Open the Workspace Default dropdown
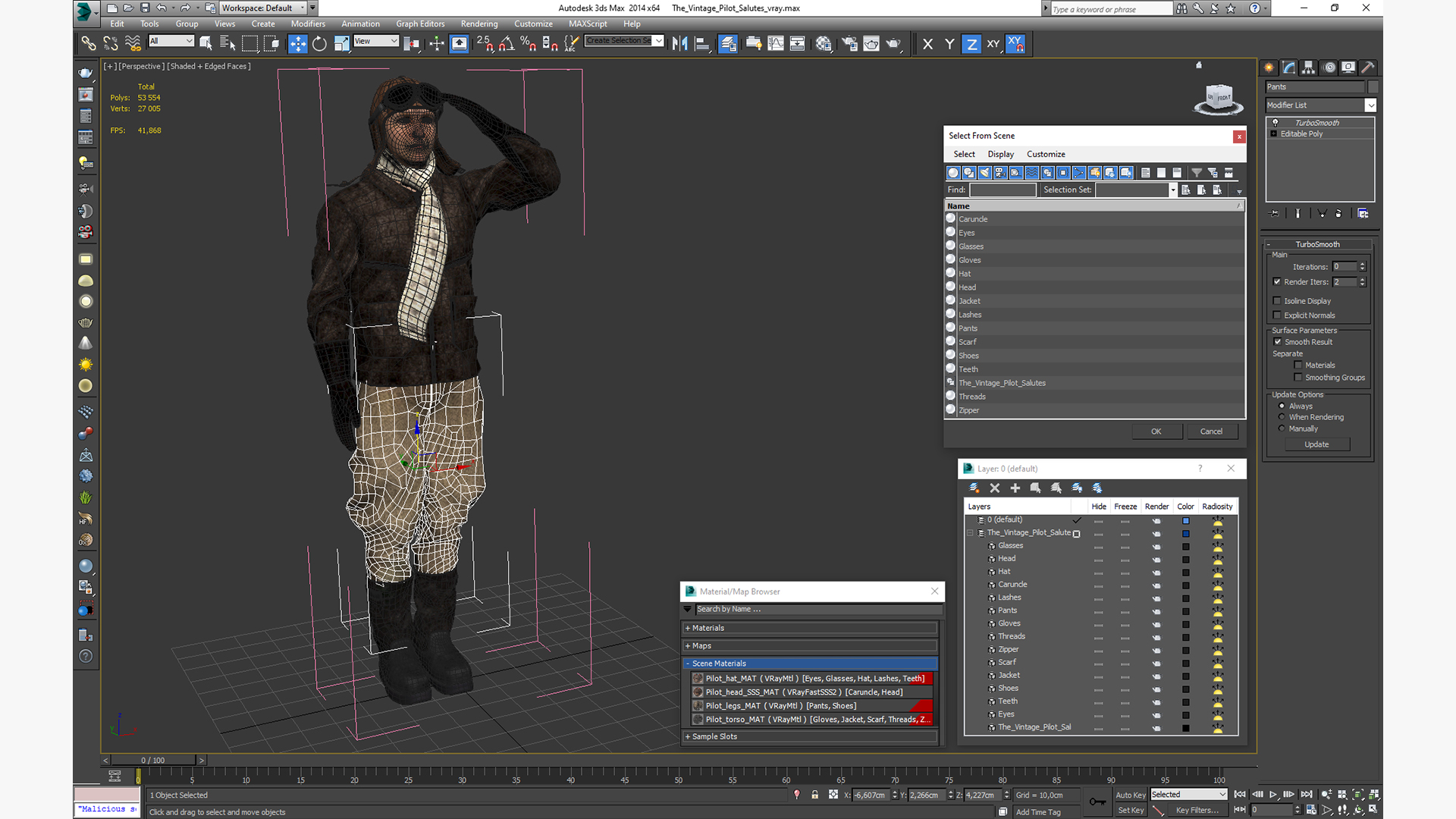The width and height of the screenshot is (1456, 819). (x=263, y=8)
